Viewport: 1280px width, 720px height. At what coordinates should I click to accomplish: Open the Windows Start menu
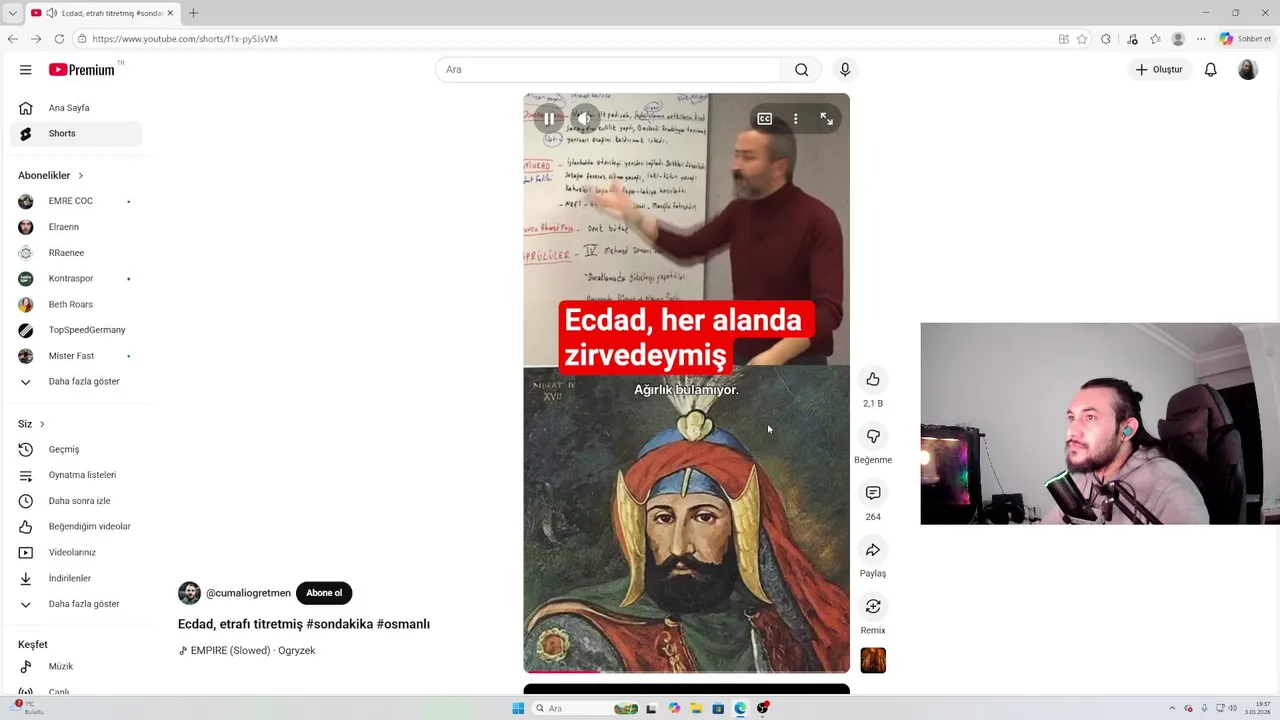[518, 708]
